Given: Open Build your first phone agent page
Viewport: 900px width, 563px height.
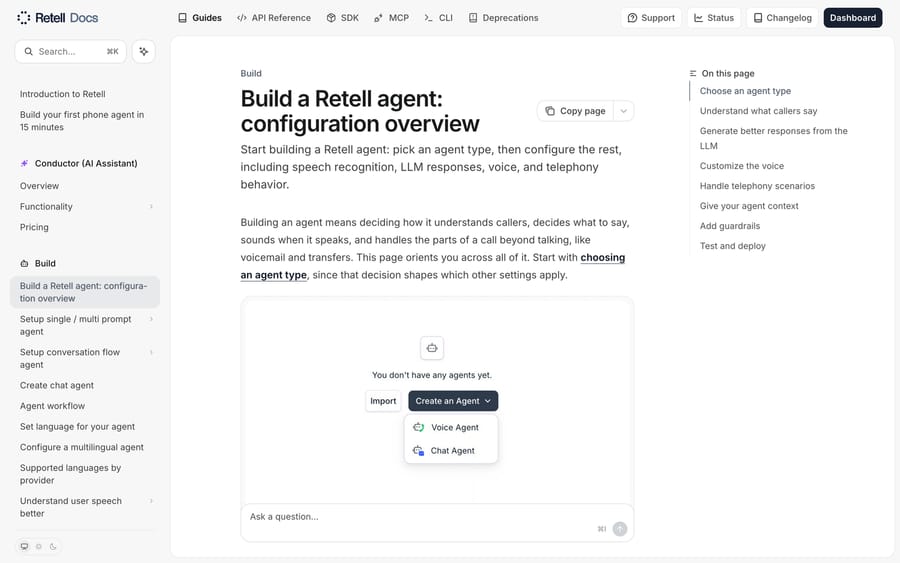Looking at the screenshot, I should (82, 121).
